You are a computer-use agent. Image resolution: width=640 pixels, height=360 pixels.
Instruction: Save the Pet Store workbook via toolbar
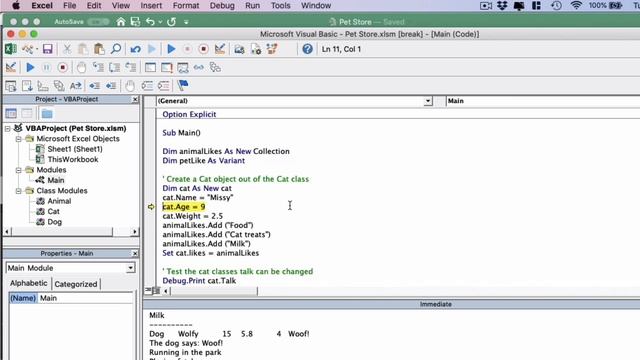(x=48, y=49)
